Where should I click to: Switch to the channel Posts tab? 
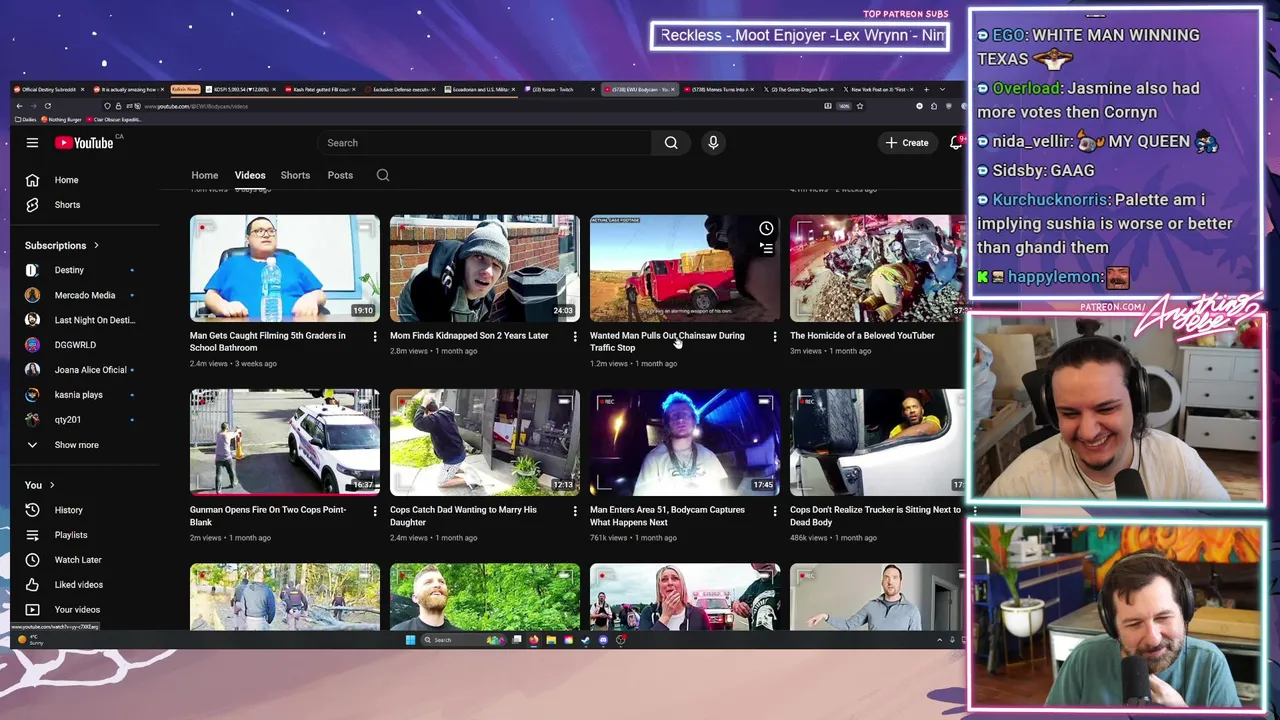click(x=340, y=175)
